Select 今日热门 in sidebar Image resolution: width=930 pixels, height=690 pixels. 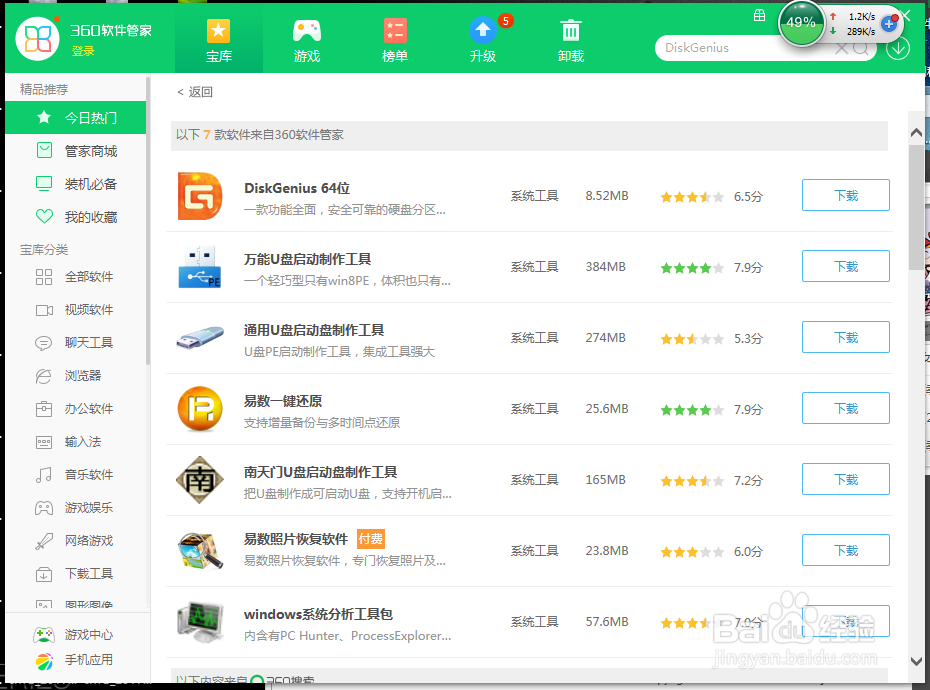[x=75, y=117]
